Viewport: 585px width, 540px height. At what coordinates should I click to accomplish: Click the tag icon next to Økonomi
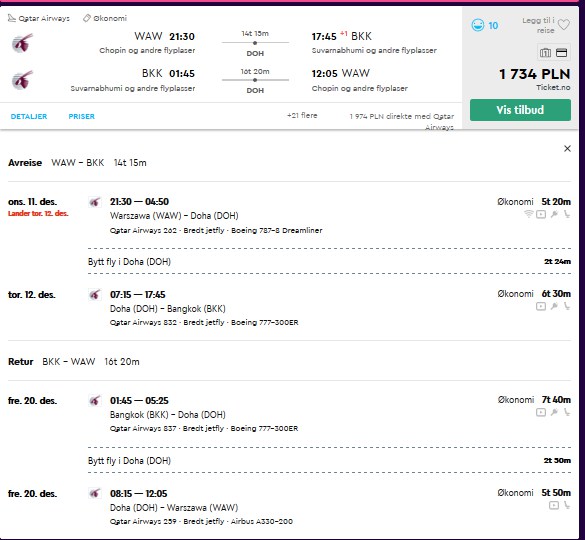[x=87, y=18]
